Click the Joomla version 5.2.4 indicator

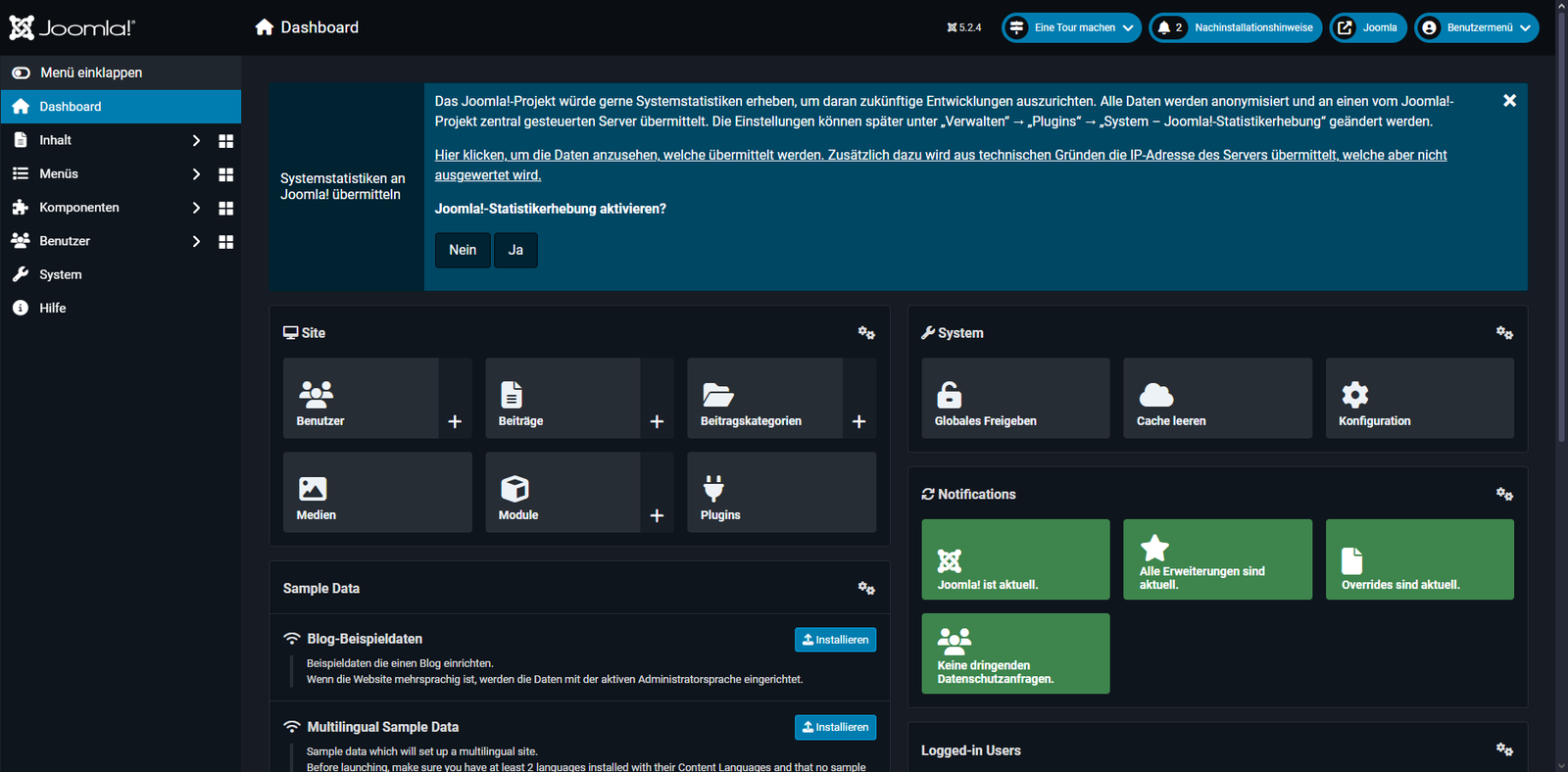964,27
